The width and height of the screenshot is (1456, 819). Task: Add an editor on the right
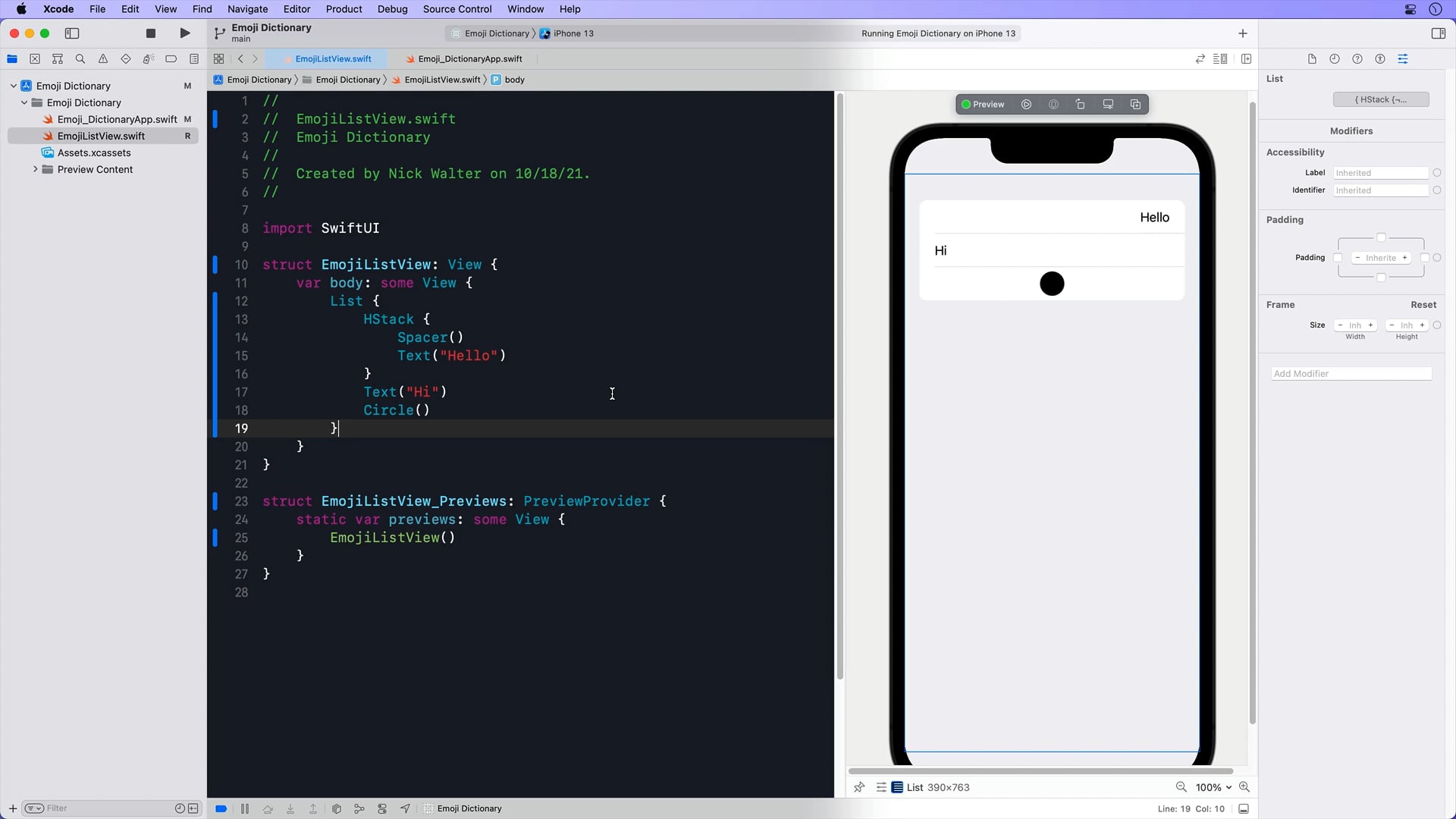[1246, 59]
